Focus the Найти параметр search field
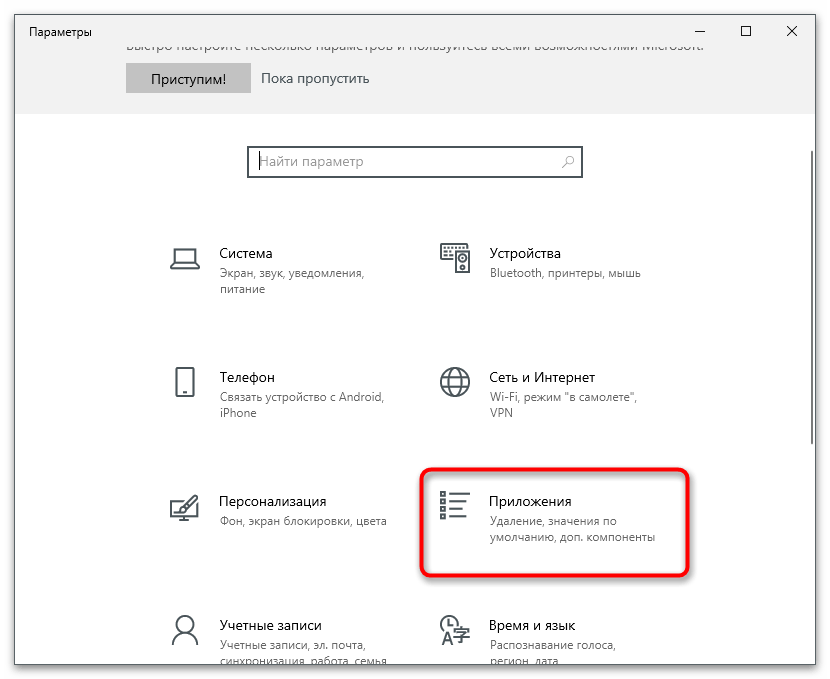The height and width of the screenshot is (679, 830). coord(414,162)
